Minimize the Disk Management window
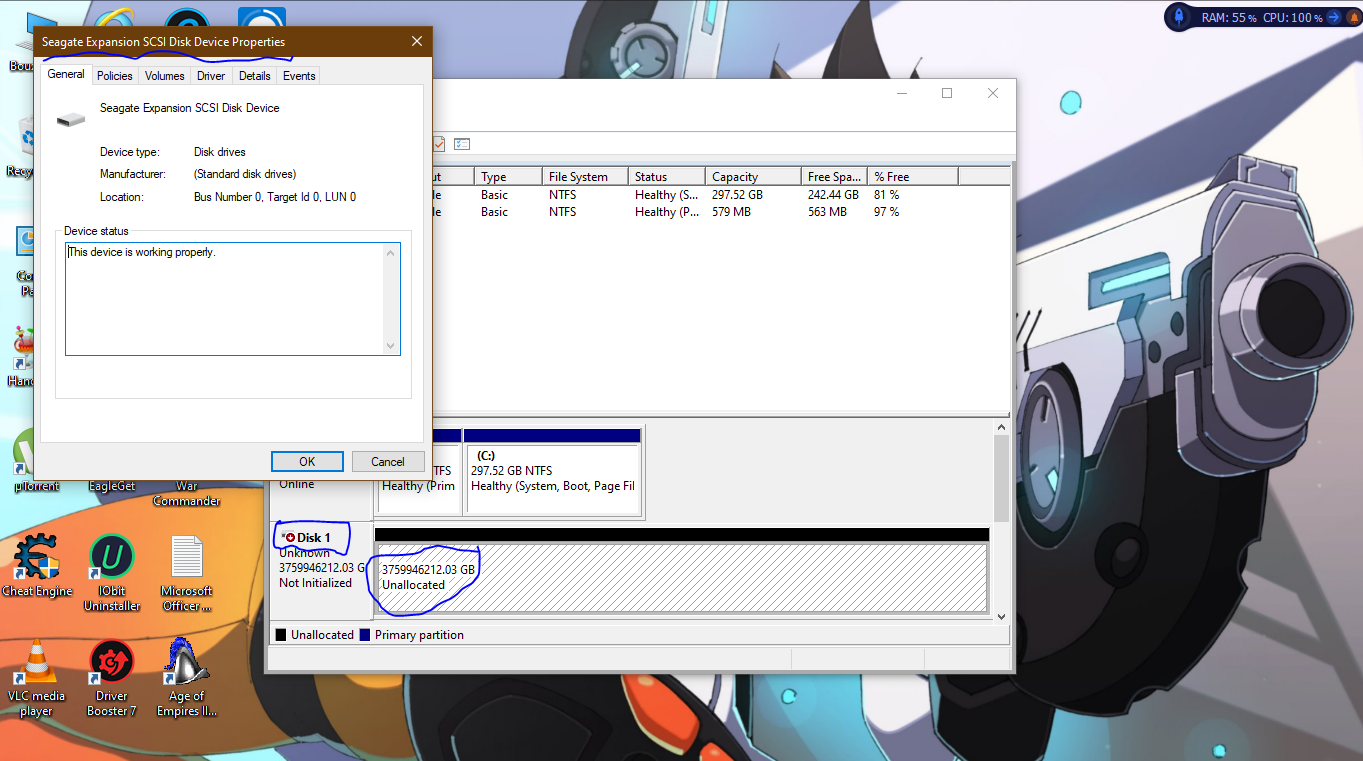The image size is (1363, 761). [901, 93]
